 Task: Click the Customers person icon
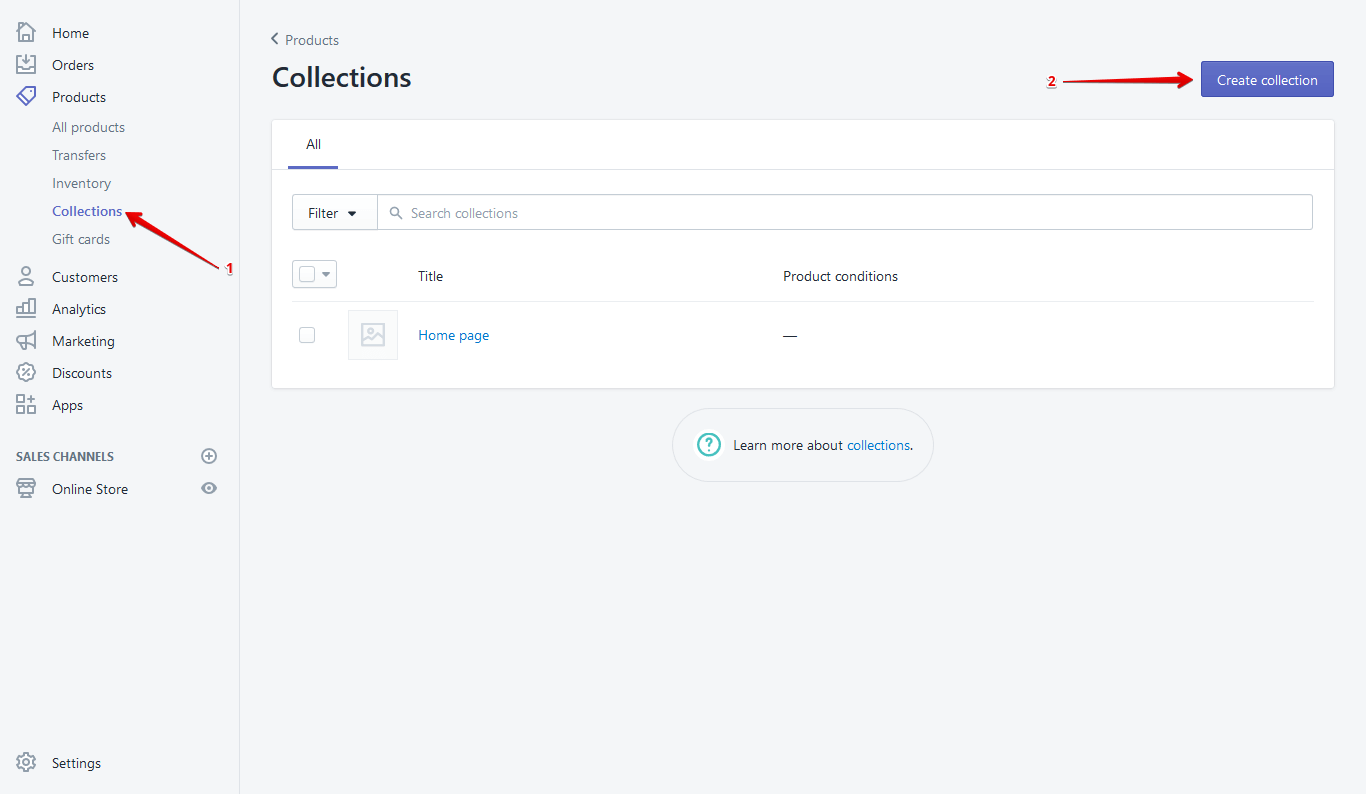(26, 277)
